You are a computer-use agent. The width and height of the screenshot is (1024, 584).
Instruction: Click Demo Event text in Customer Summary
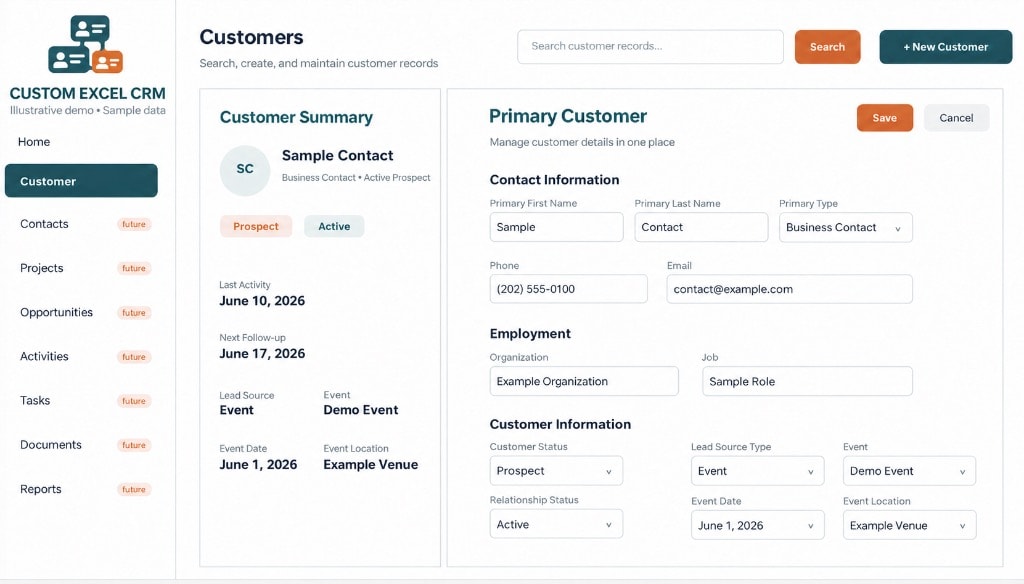pos(360,410)
